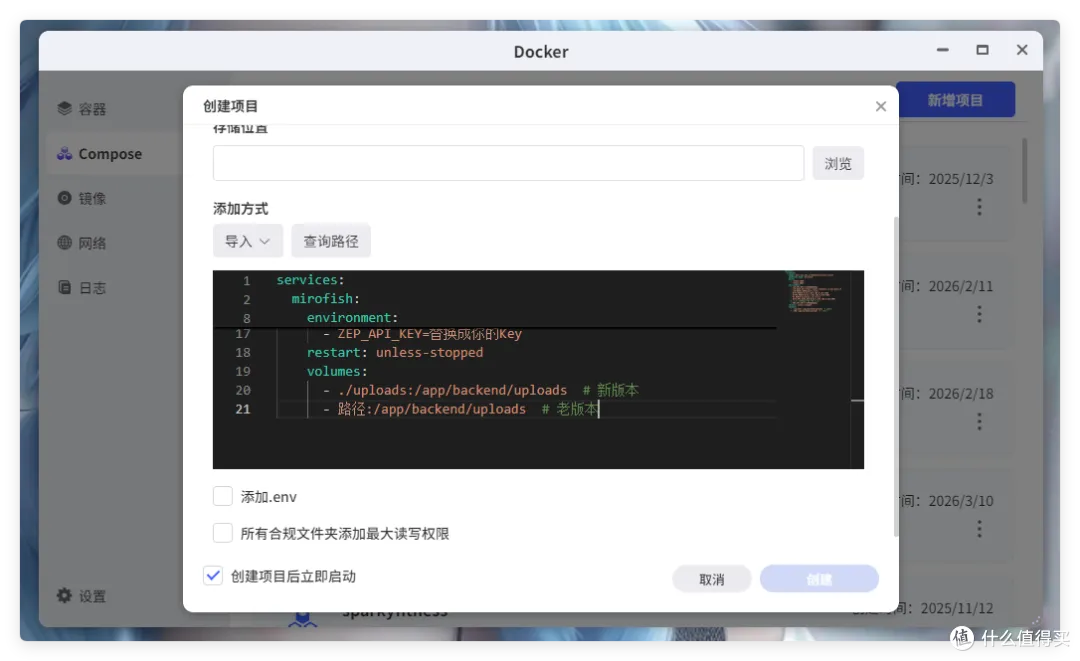Open more menu for 2025/12/3 project
This screenshot has height=661, width=1080.
(x=979, y=207)
